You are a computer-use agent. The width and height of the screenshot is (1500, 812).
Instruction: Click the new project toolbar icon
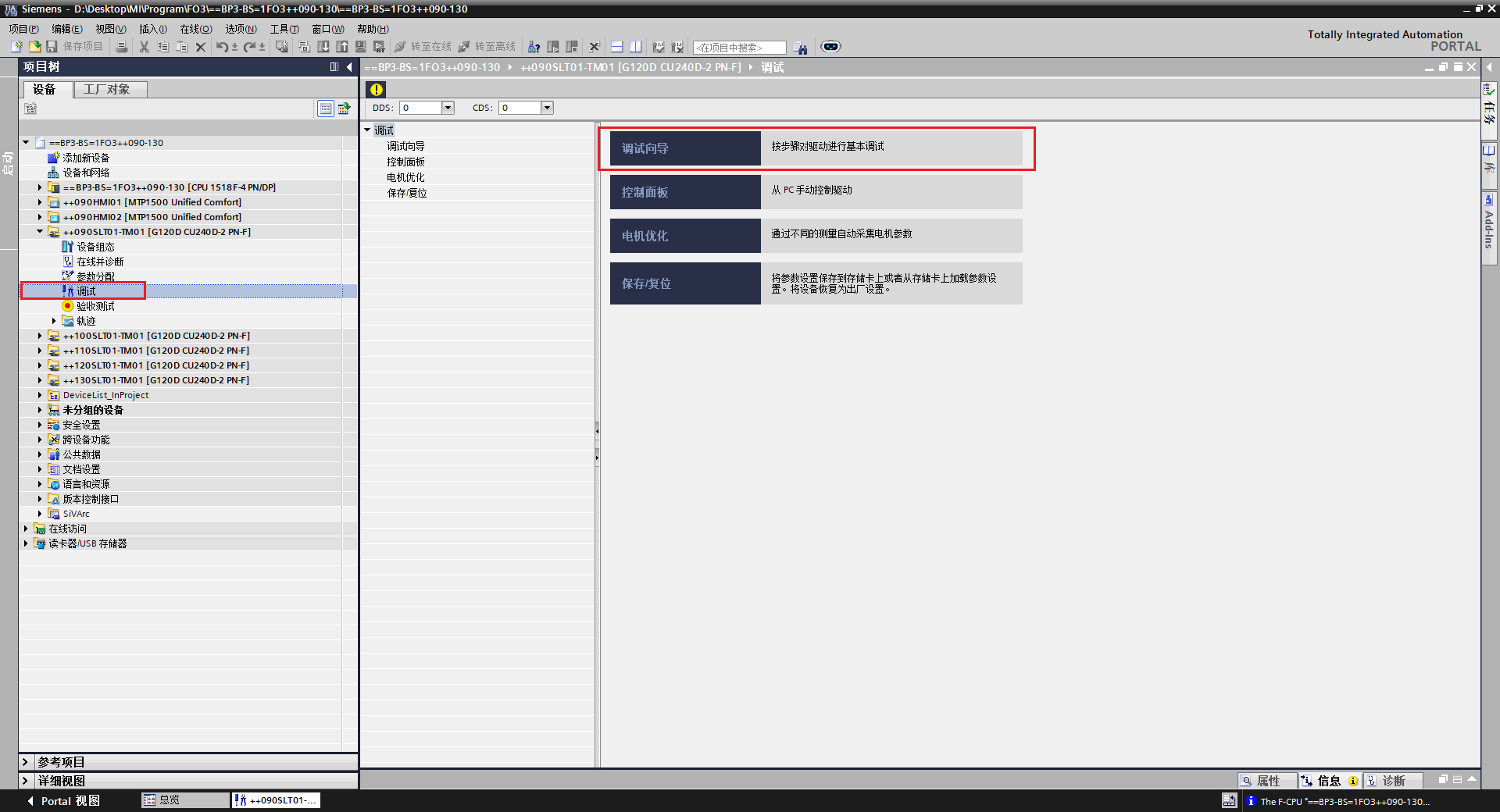[16, 47]
